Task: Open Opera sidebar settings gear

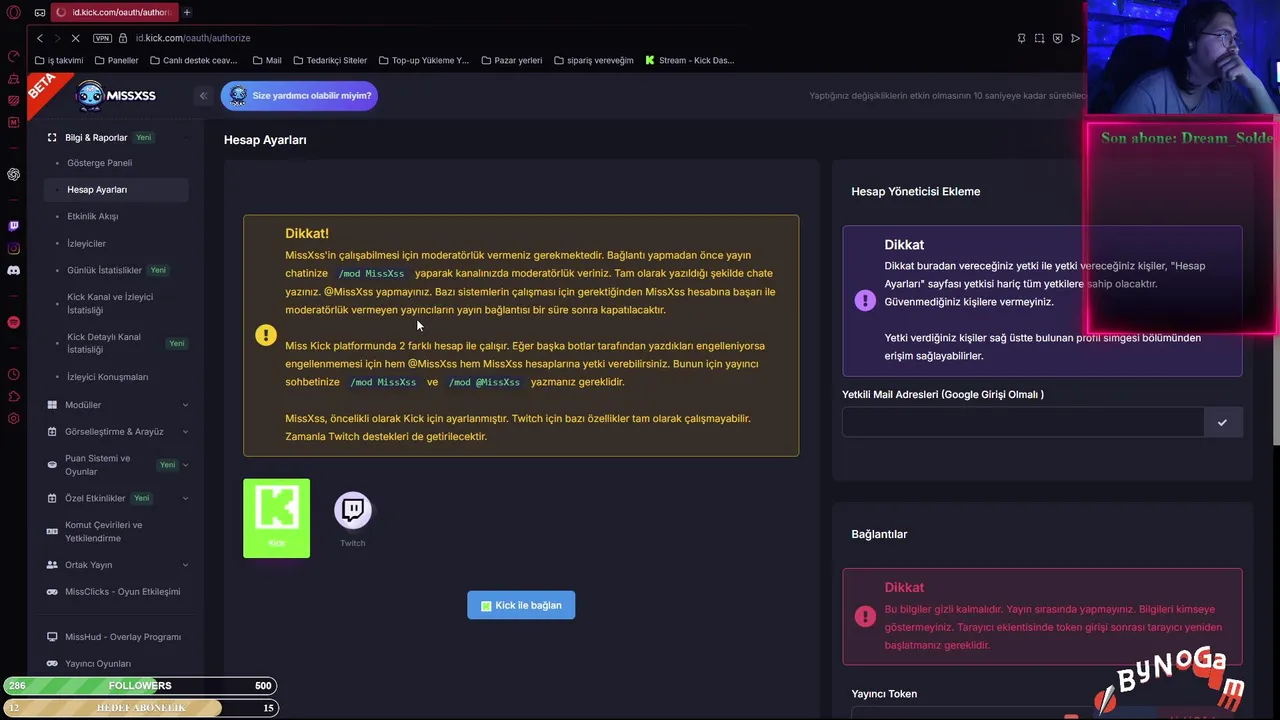Action: (13, 418)
